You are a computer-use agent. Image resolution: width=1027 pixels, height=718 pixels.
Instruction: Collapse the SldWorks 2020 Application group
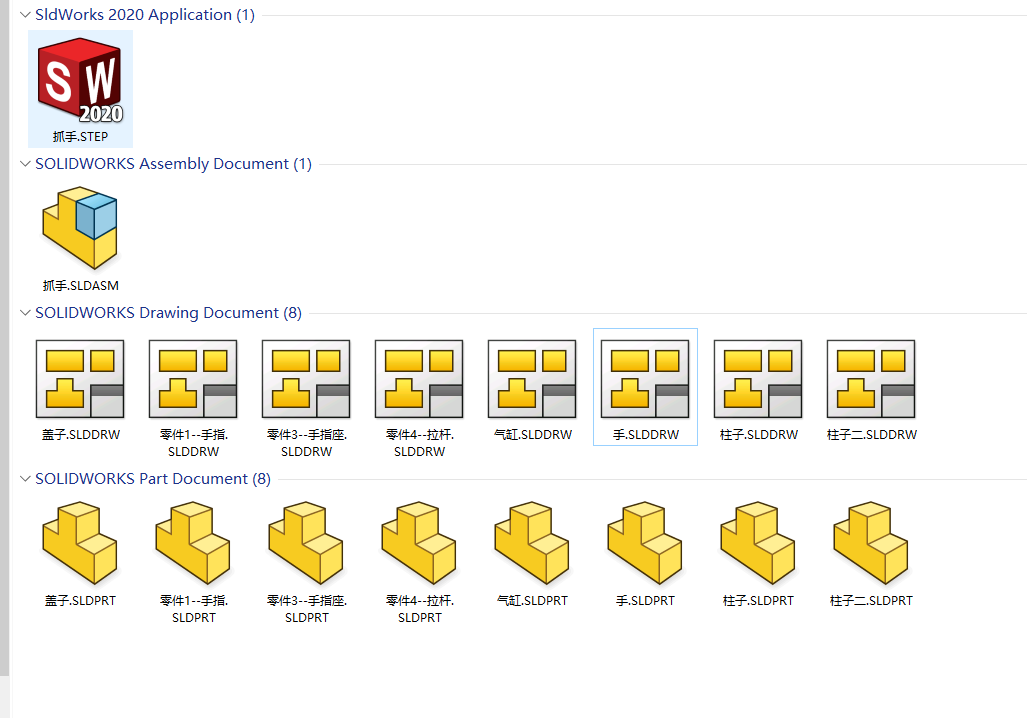25,14
